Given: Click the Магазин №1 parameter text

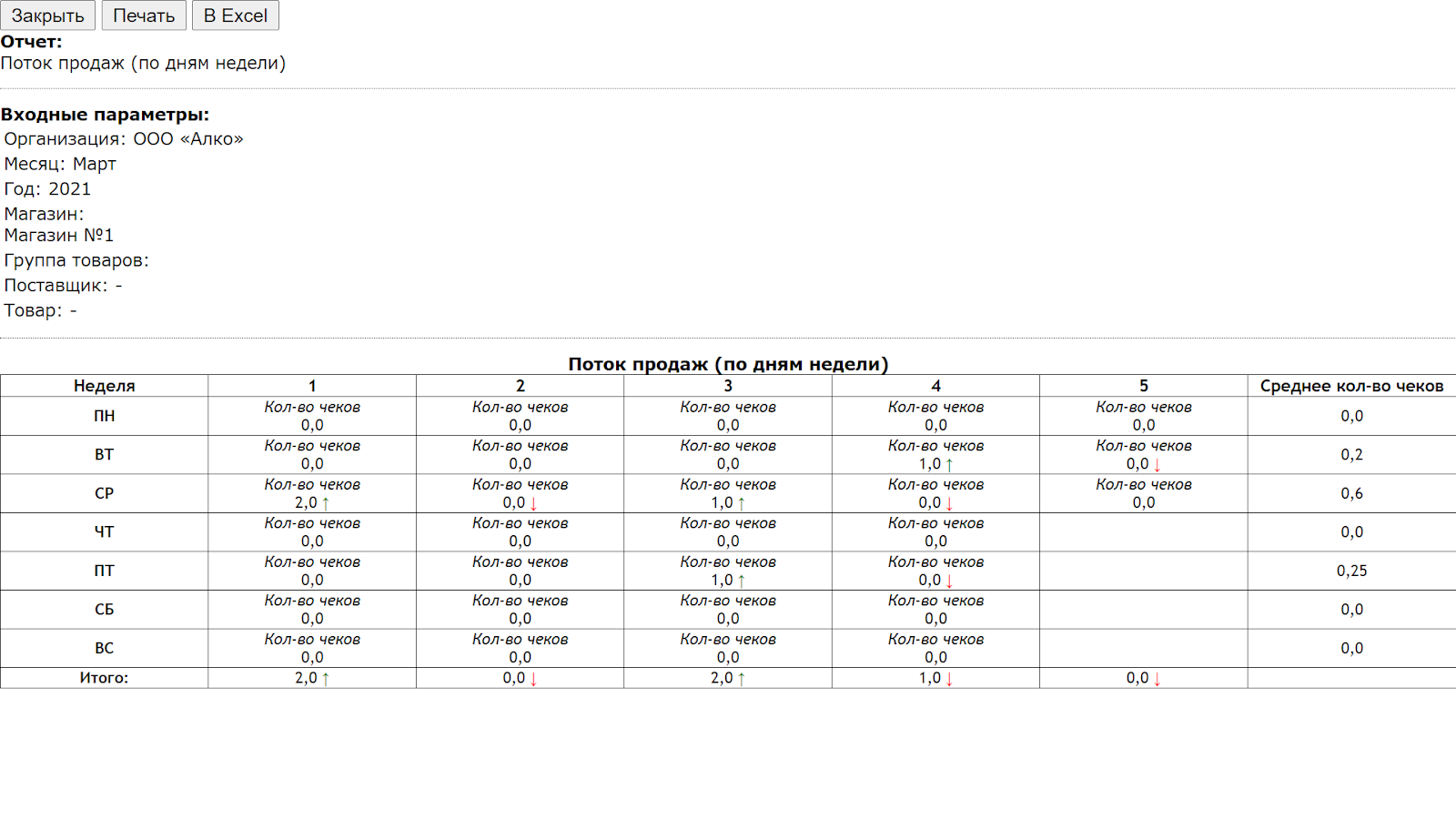Looking at the screenshot, I should point(59,236).
